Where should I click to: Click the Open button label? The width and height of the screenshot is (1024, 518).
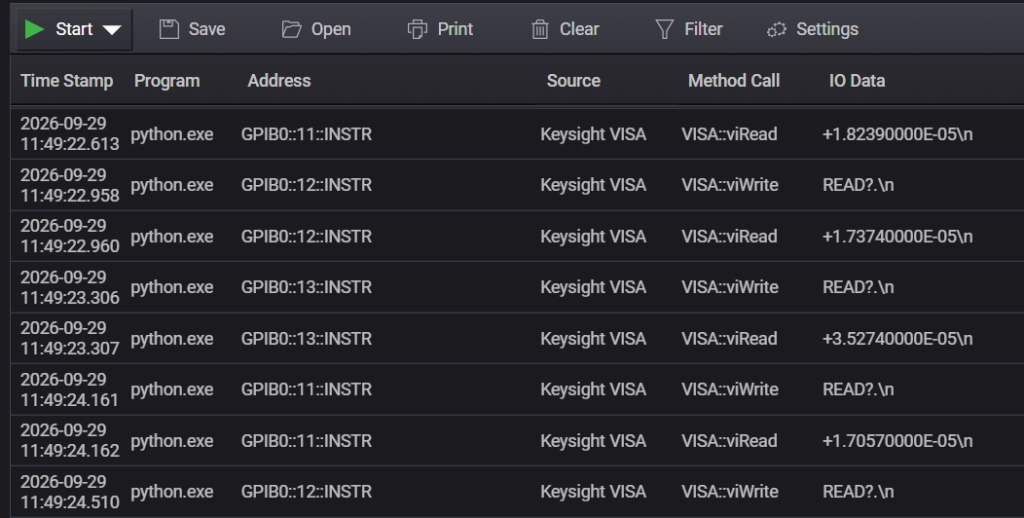click(331, 29)
